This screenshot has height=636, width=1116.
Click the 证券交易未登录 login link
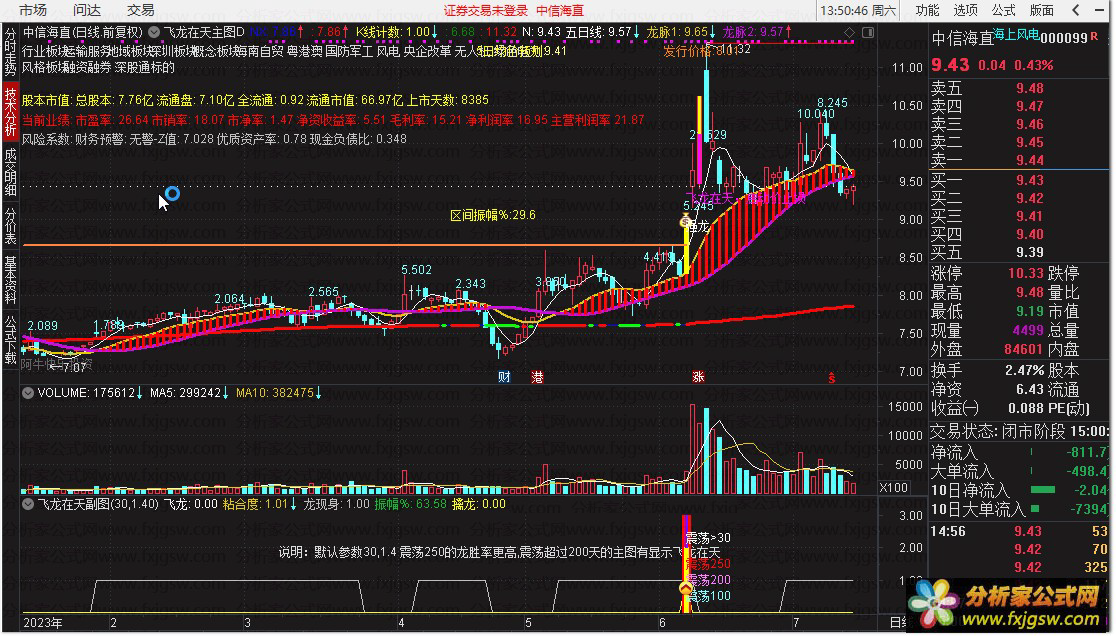pyautogui.click(x=486, y=11)
